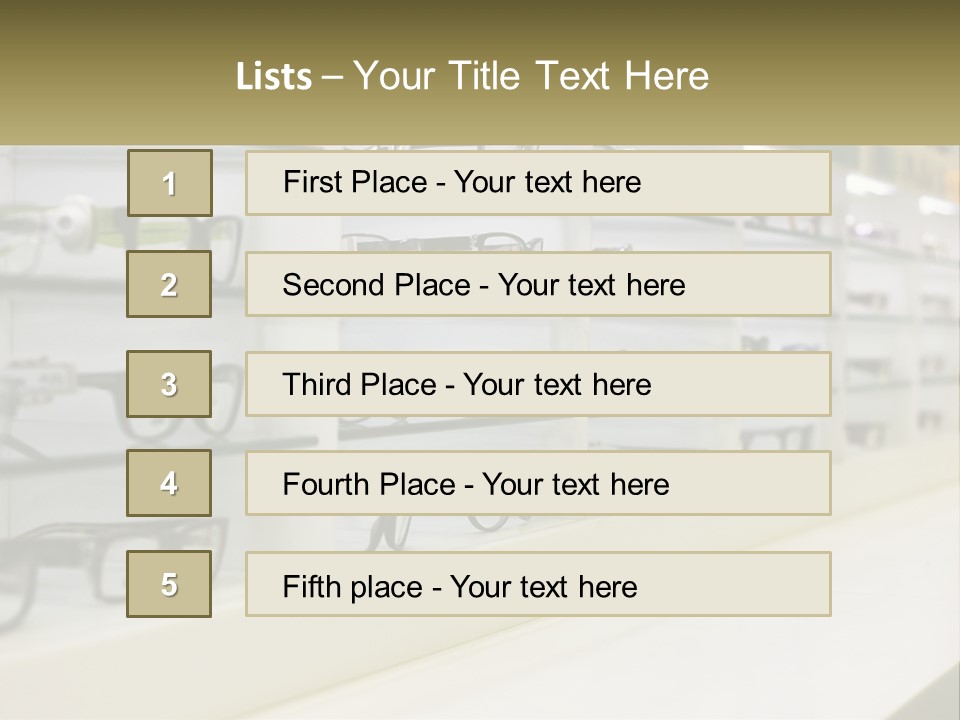Select the 'Your Title Text Here' heading
Viewport: 960px width, 720px height.
coord(531,76)
